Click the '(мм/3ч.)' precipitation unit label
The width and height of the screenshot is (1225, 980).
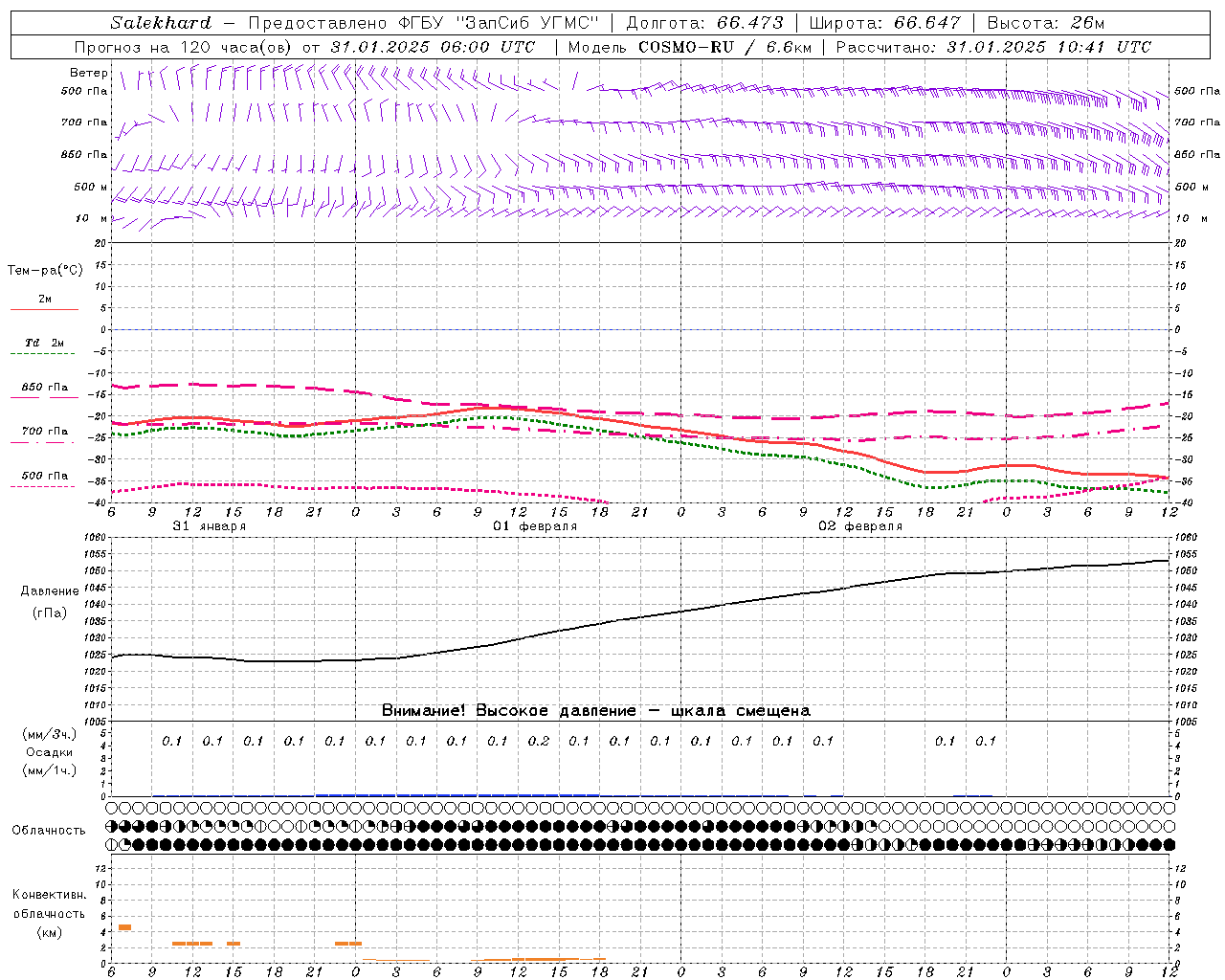click(x=50, y=734)
